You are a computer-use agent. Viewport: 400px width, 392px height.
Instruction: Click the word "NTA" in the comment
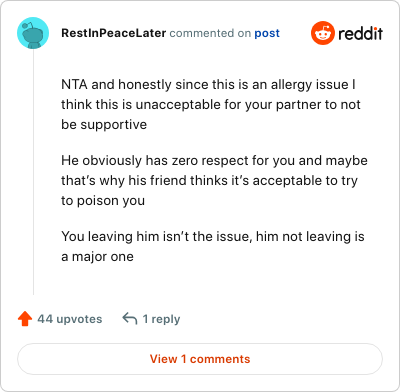(74, 85)
